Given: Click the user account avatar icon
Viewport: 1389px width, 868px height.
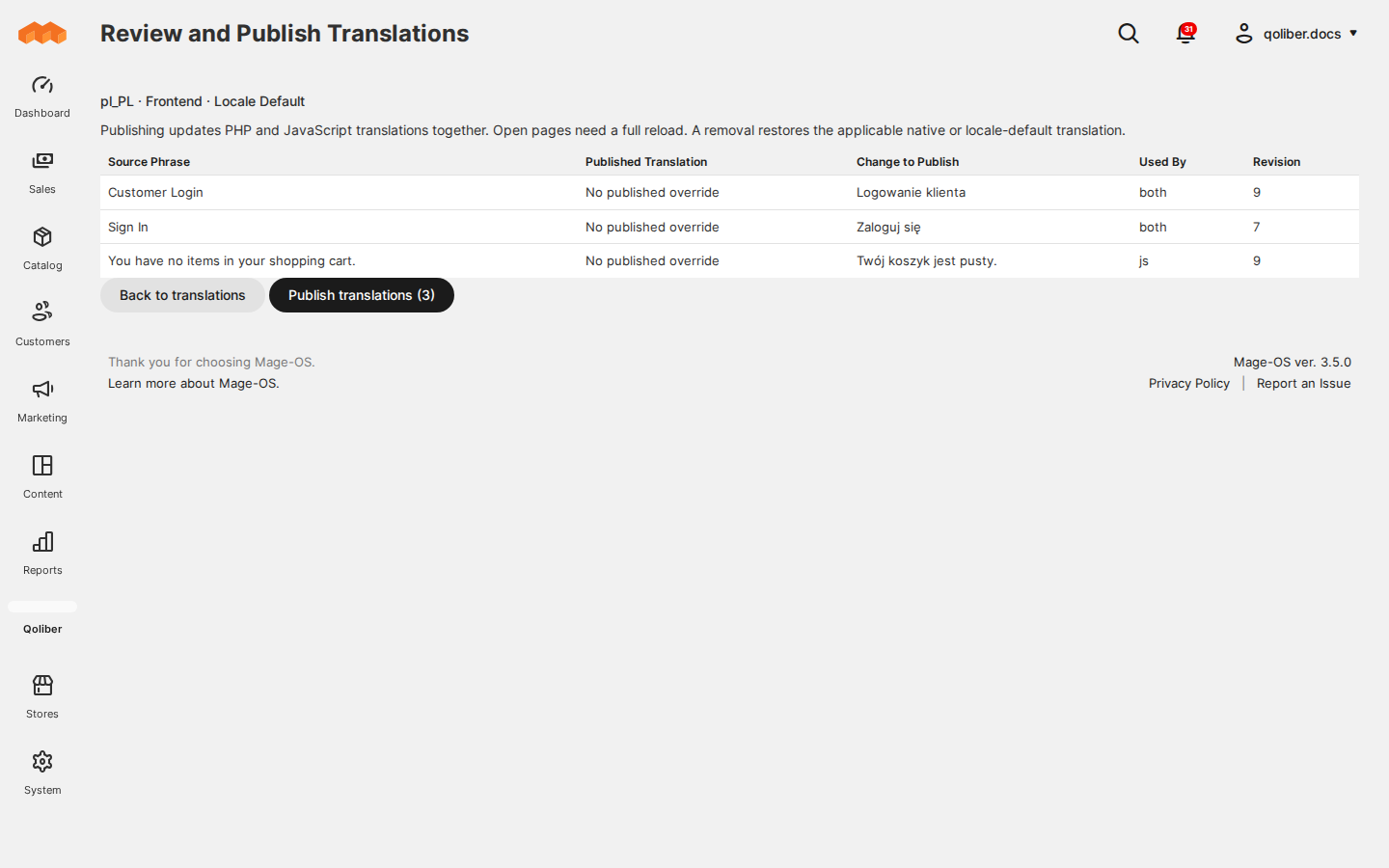Looking at the screenshot, I should click(x=1244, y=34).
